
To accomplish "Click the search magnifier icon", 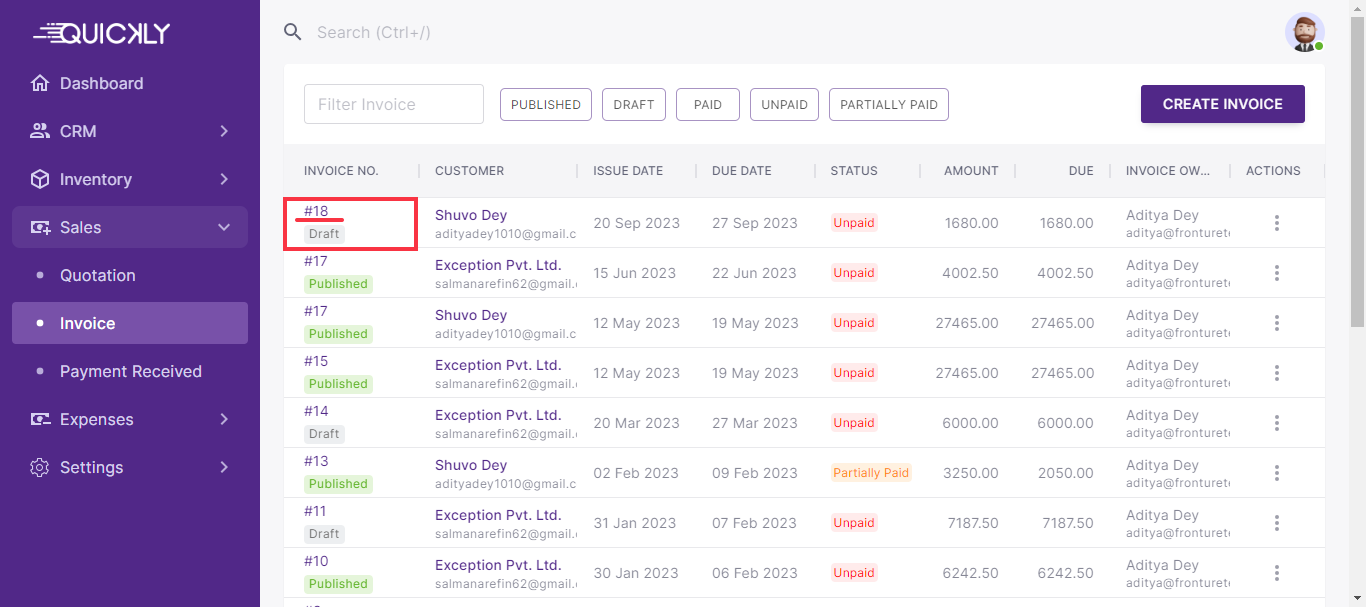I will pyautogui.click(x=292, y=32).
